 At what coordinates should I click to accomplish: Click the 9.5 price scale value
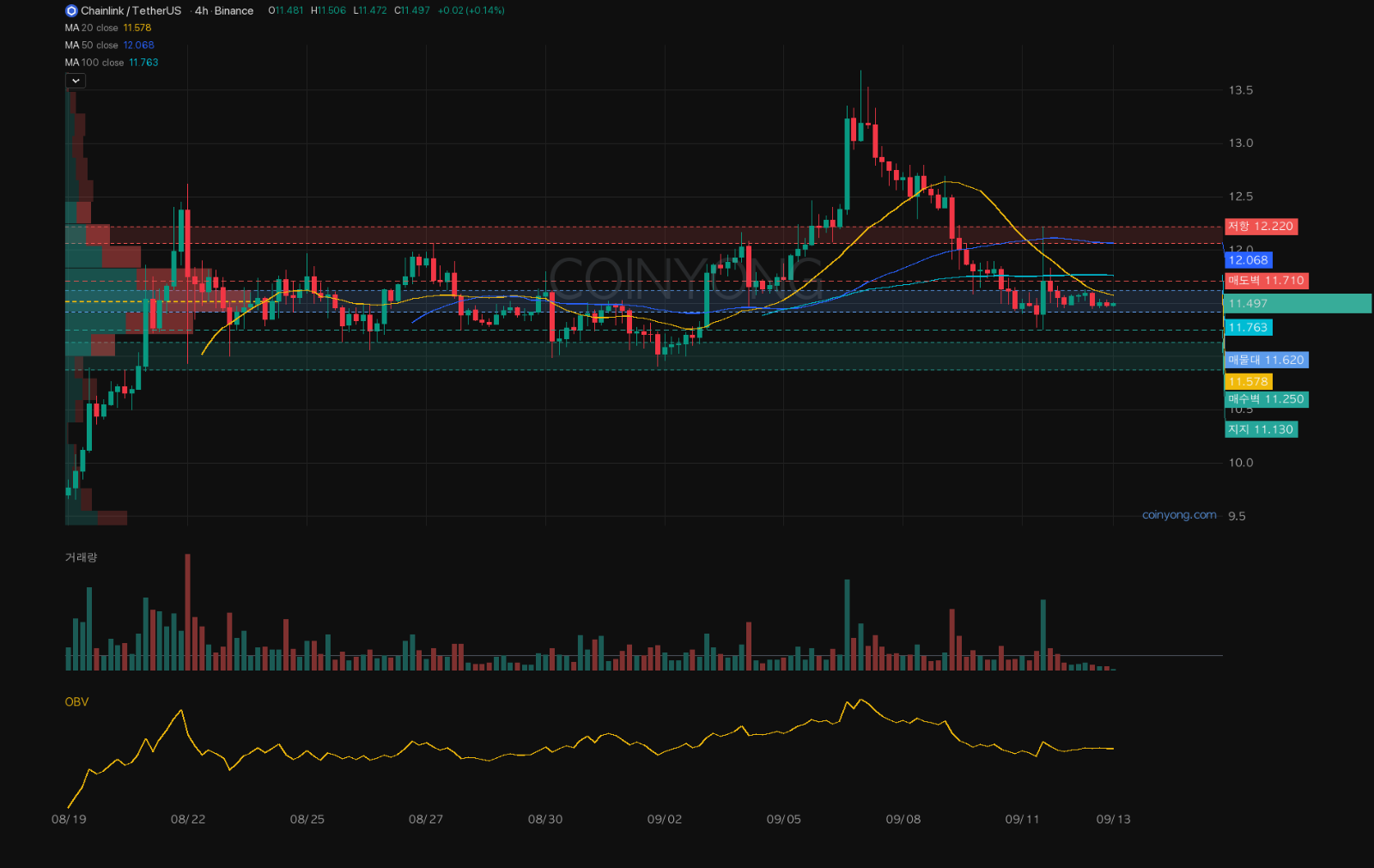1237,516
